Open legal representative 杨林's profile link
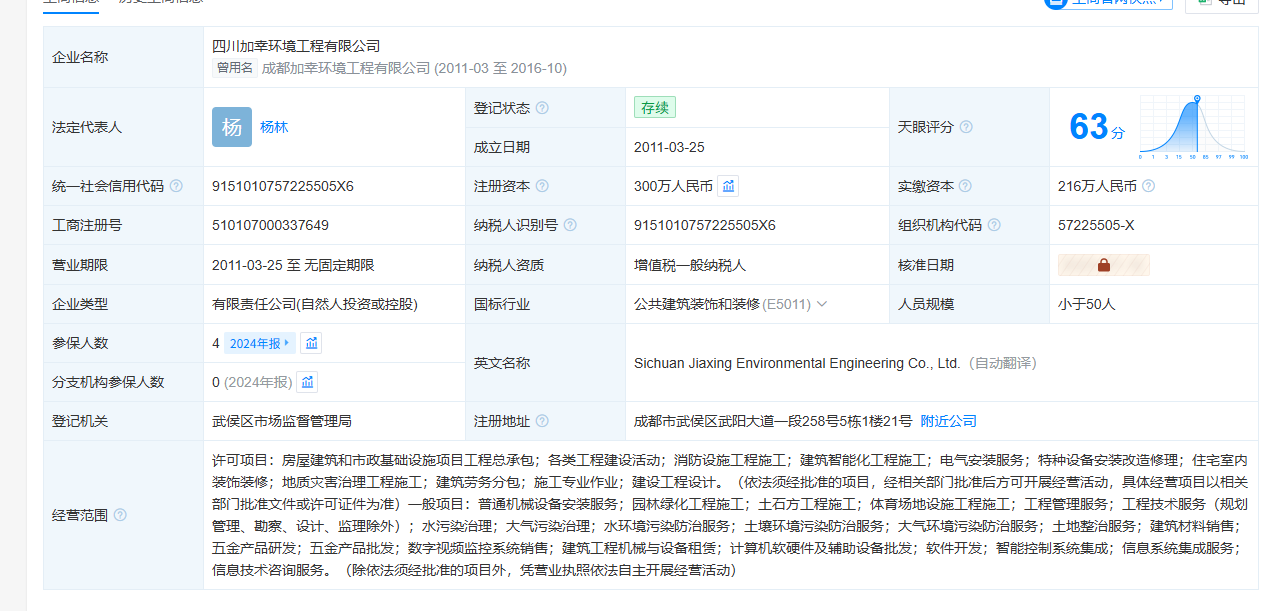The width and height of the screenshot is (1270, 611). (x=274, y=127)
